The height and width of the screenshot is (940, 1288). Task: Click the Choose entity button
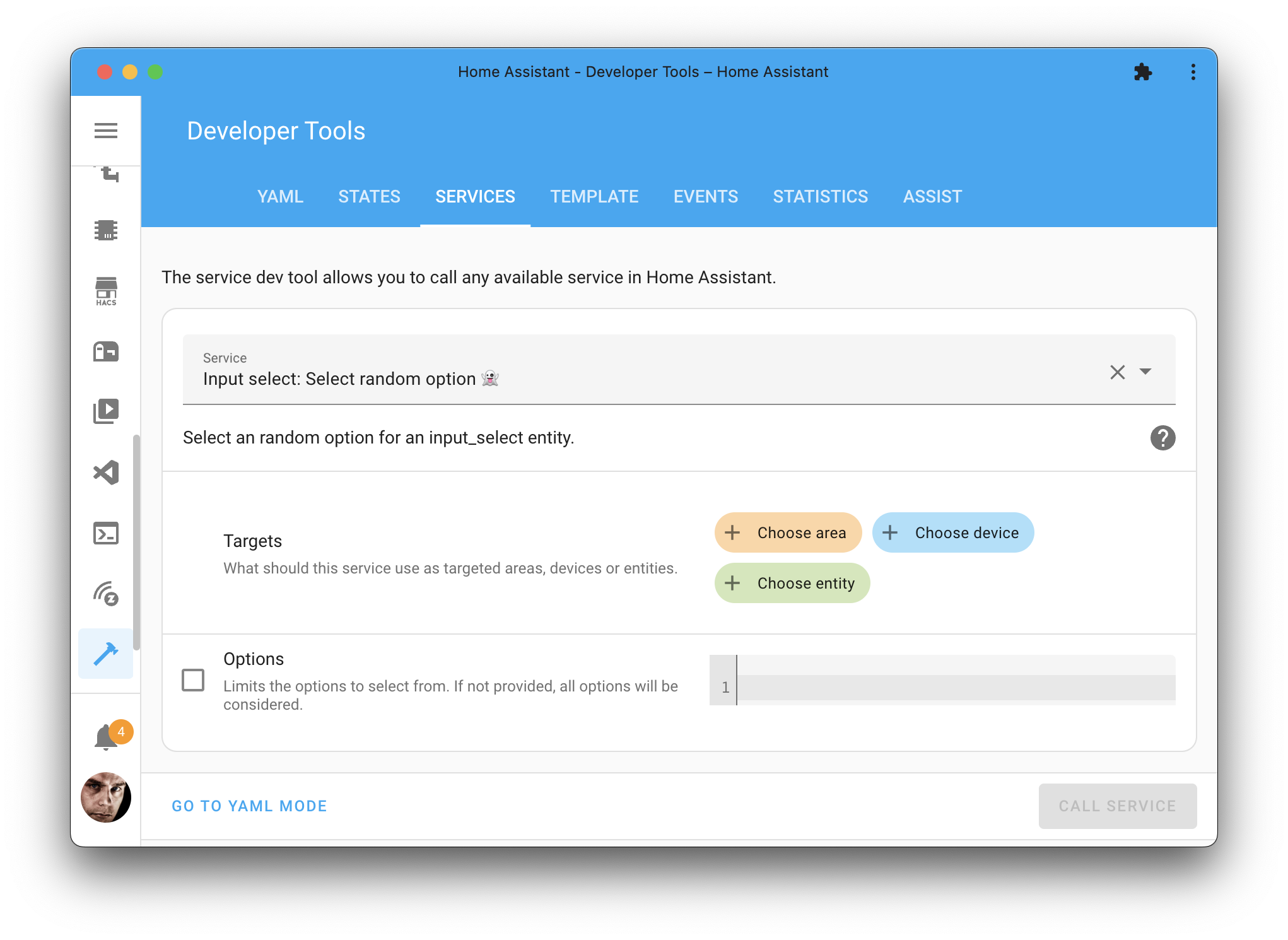tap(792, 583)
